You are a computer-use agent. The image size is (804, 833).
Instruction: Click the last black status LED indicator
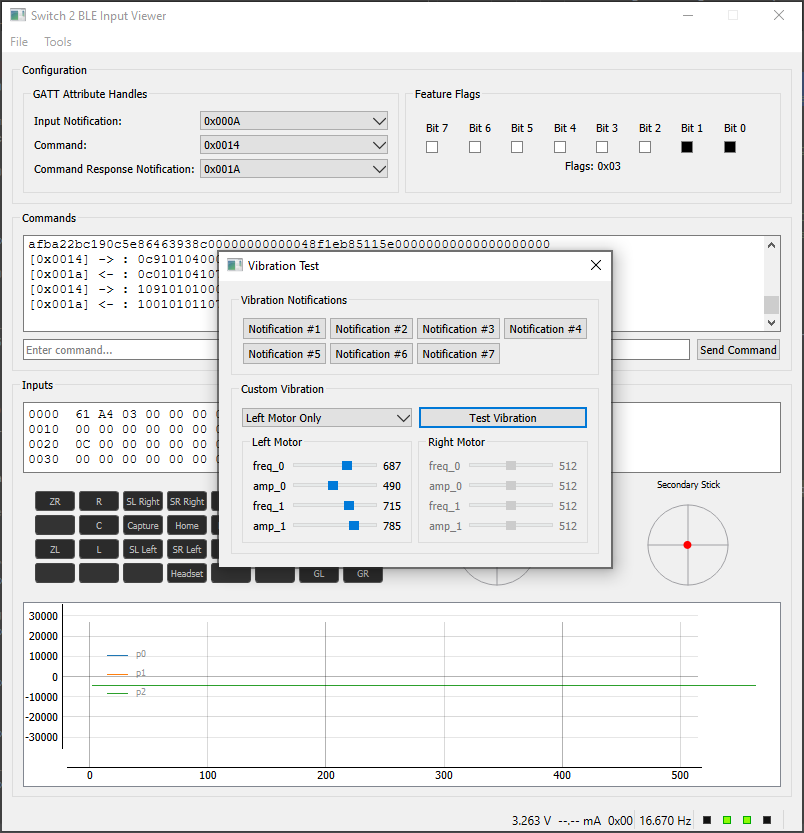click(767, 820)
